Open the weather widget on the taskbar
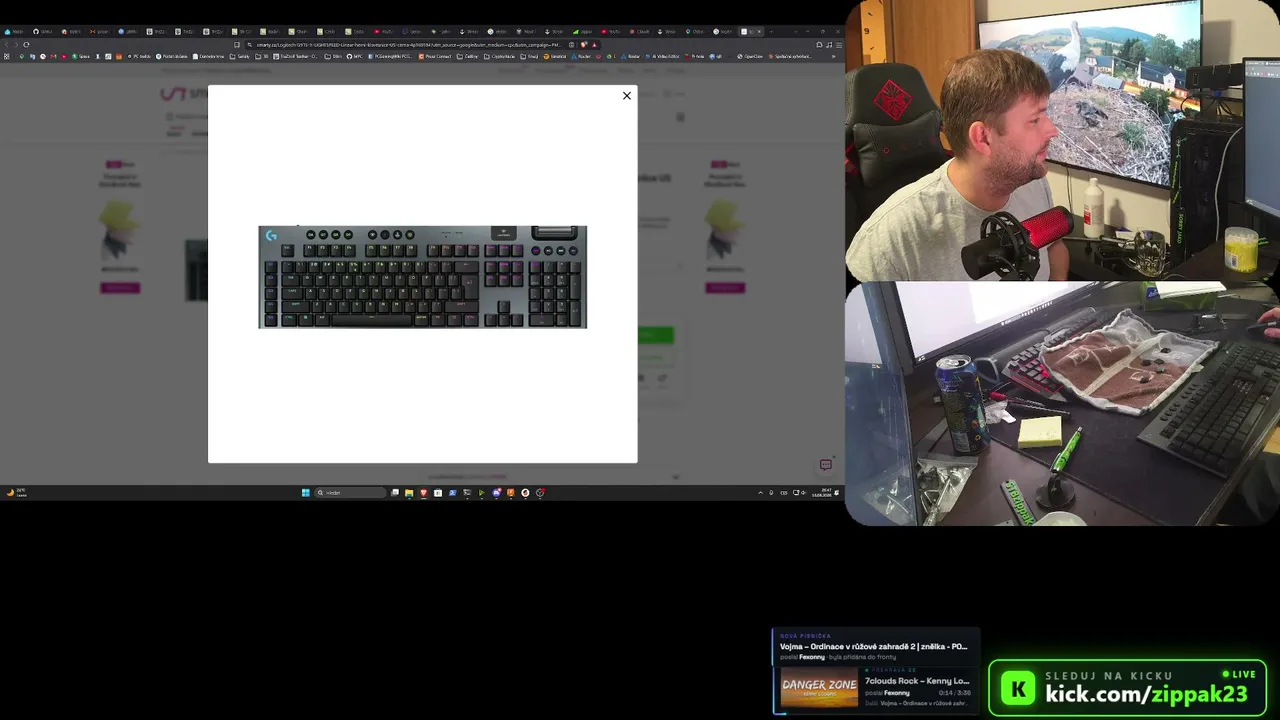Screen dimensions: 1280x720 point(16,492)
